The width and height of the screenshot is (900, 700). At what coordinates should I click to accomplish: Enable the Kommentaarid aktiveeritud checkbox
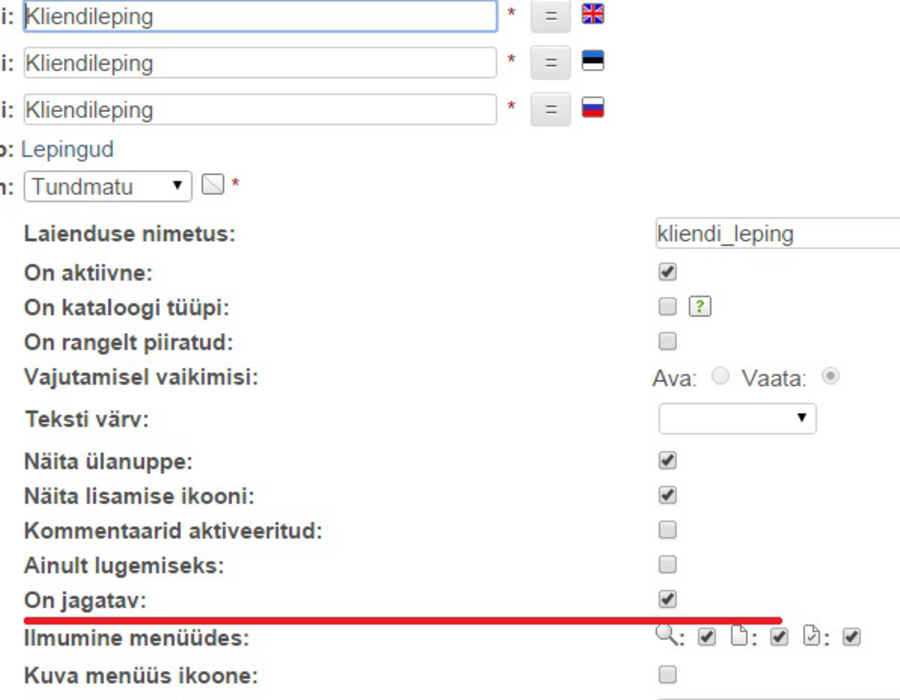[x=668, y=530]
